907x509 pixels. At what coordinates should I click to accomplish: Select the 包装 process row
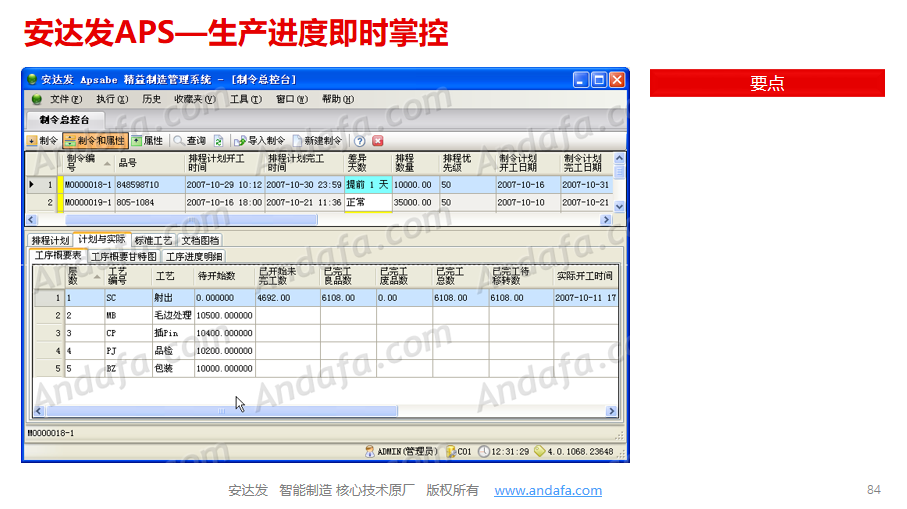[325, 368]
